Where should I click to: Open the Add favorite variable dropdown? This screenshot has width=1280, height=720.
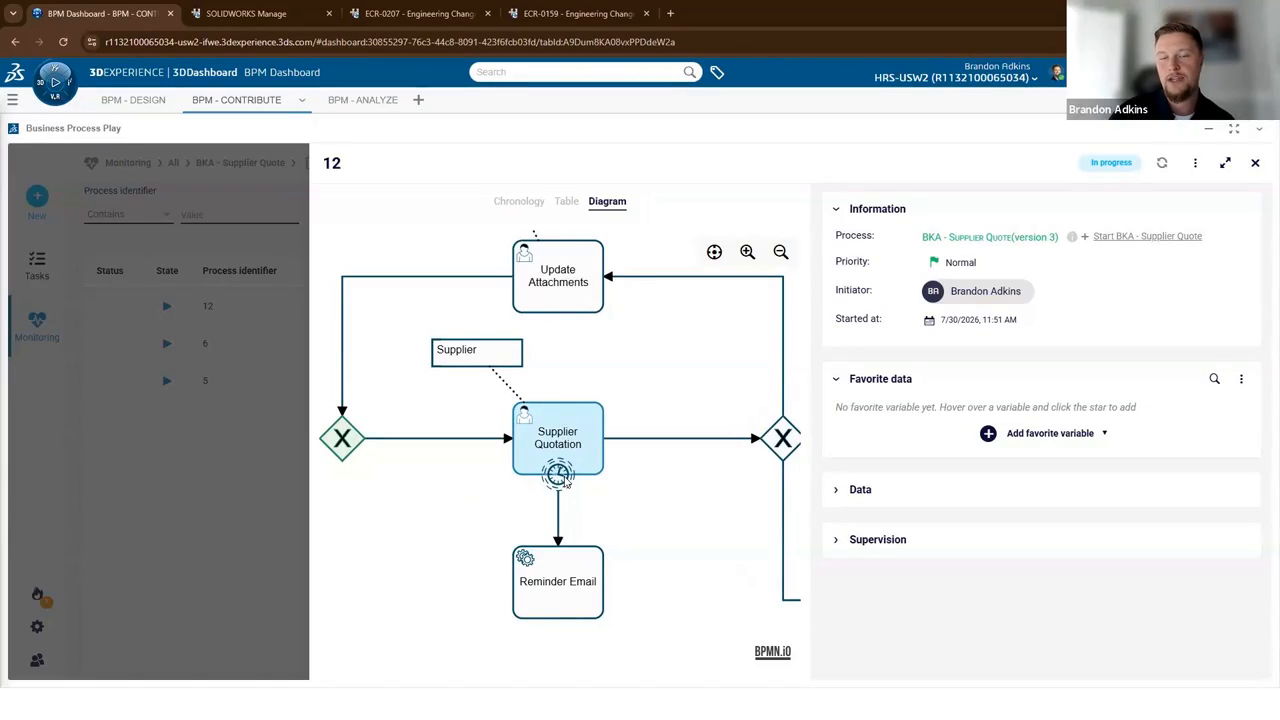1044,433
